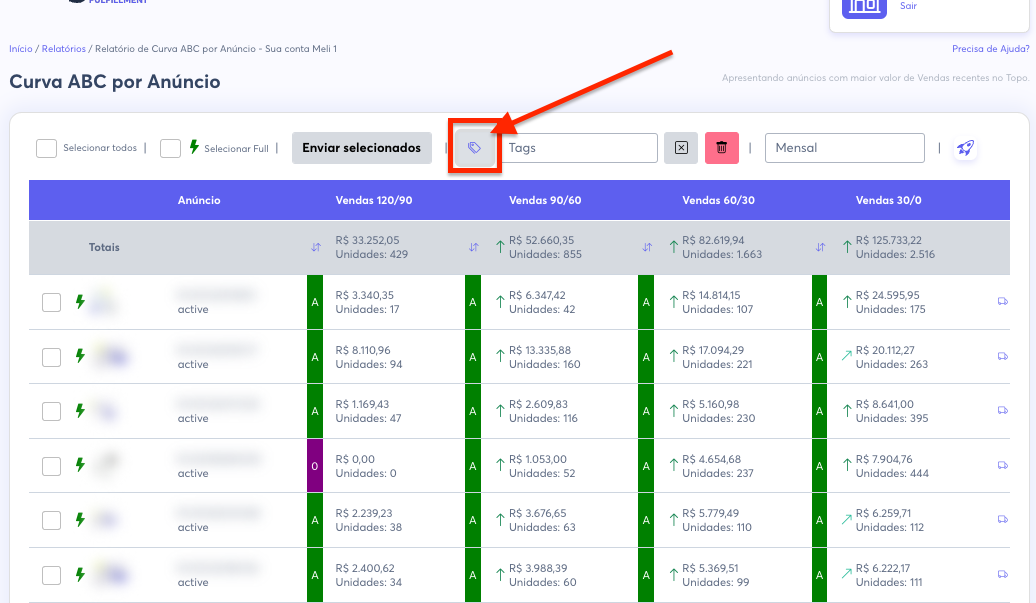
Task: Click the Unidades: 2.516 total text
Action: click(x=895, y=254)
